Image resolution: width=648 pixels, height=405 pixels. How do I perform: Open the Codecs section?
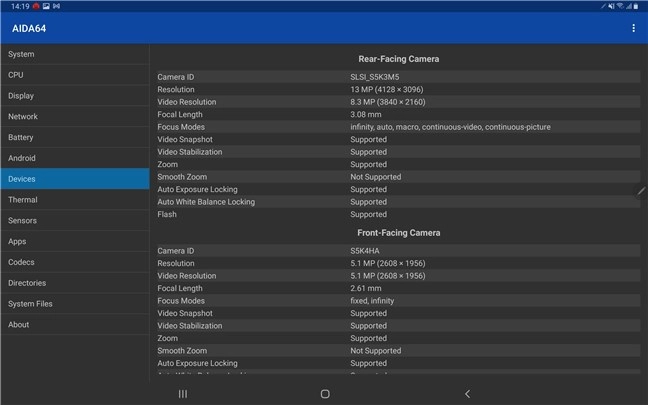click(75, 262)
